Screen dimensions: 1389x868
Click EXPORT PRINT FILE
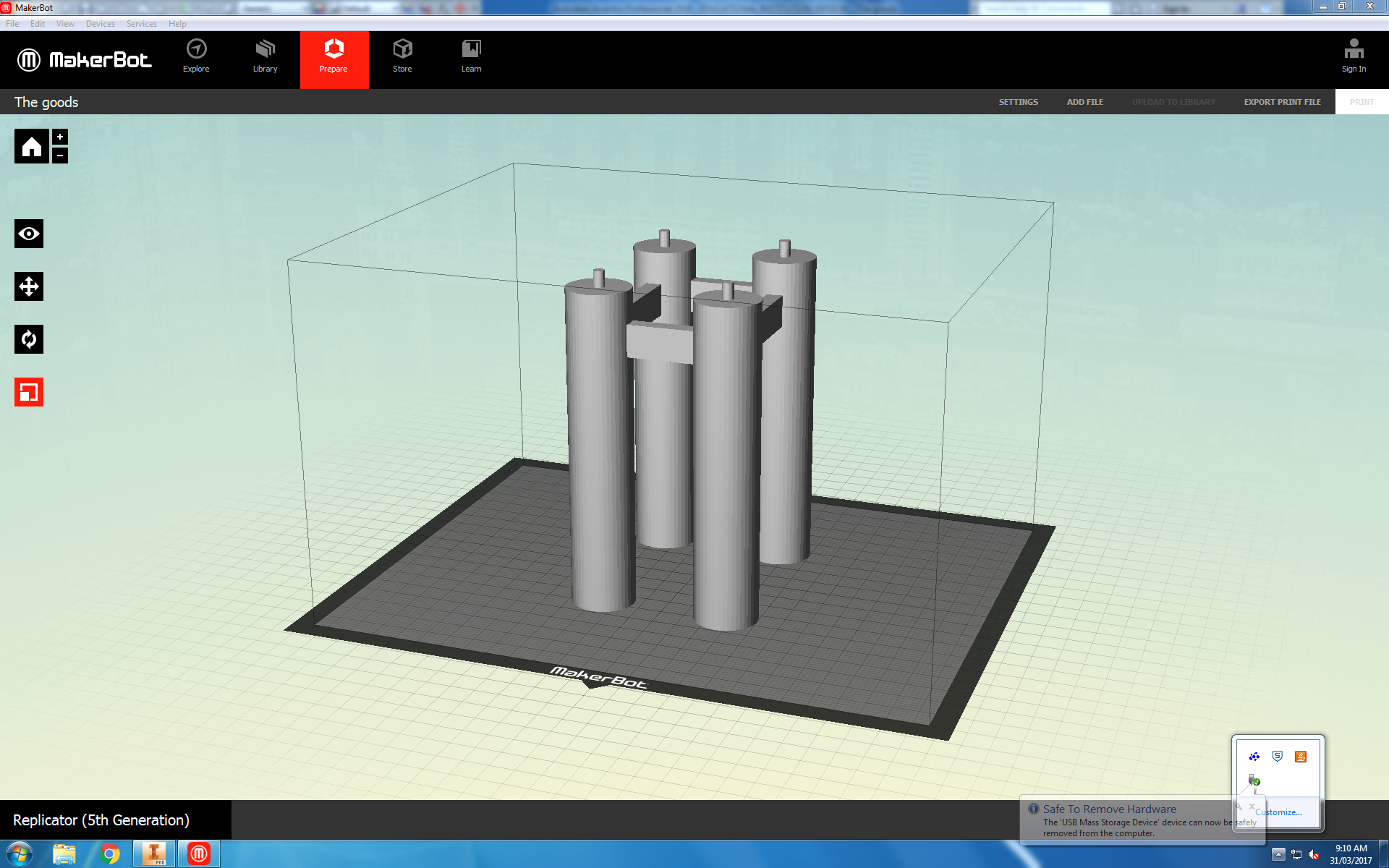point(1282,102)
